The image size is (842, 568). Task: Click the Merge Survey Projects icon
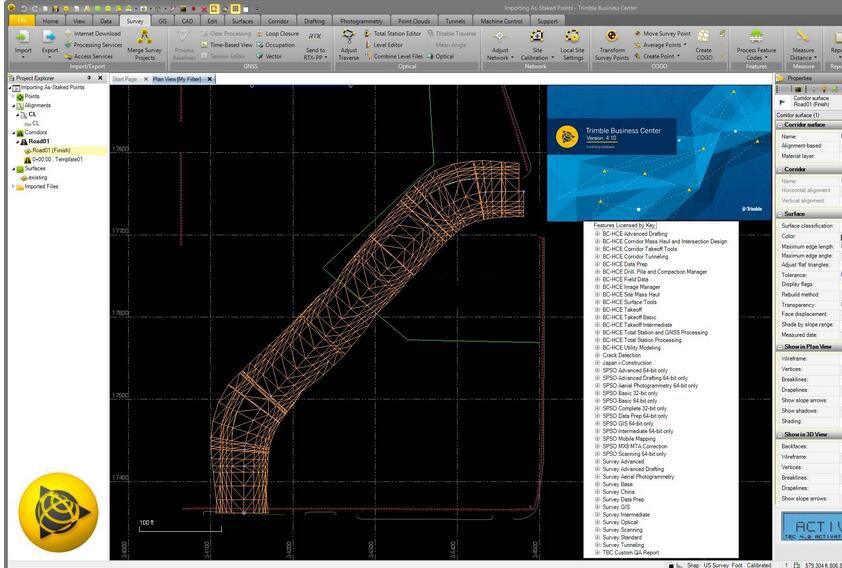pyautogui.click(x=144, y=44)
